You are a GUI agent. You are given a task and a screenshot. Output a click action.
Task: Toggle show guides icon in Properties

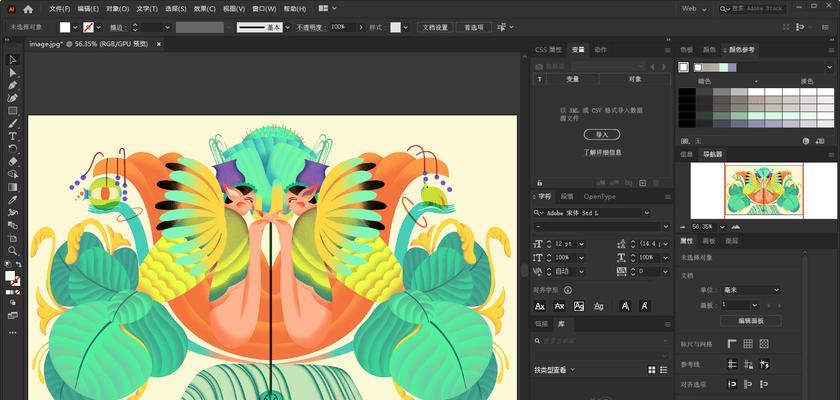point(732,364)
